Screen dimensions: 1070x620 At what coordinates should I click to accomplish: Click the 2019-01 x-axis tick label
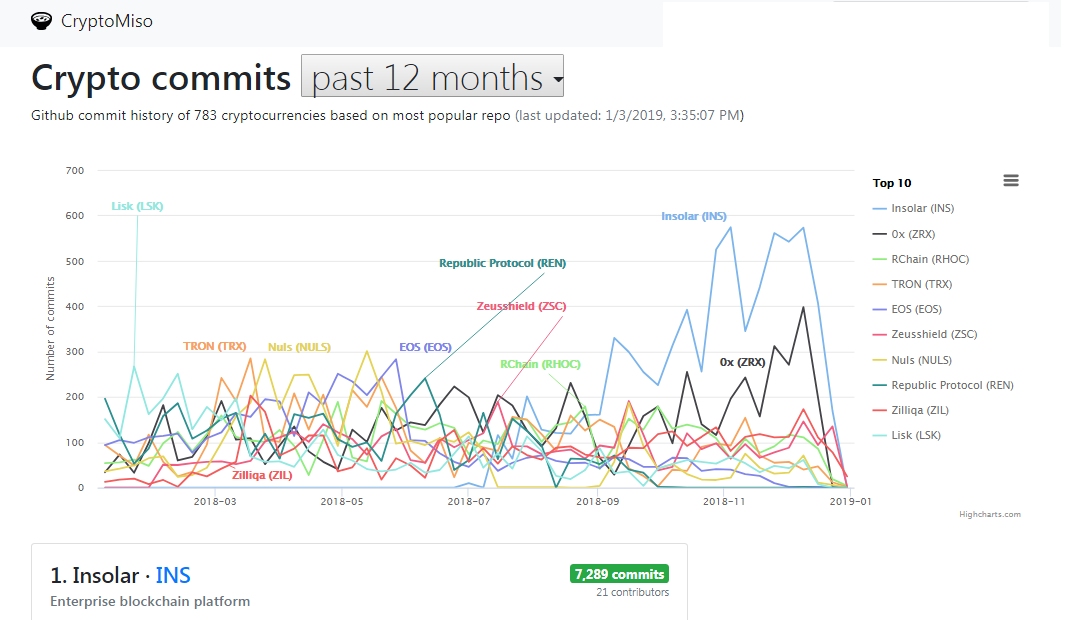tap(850, 501)
